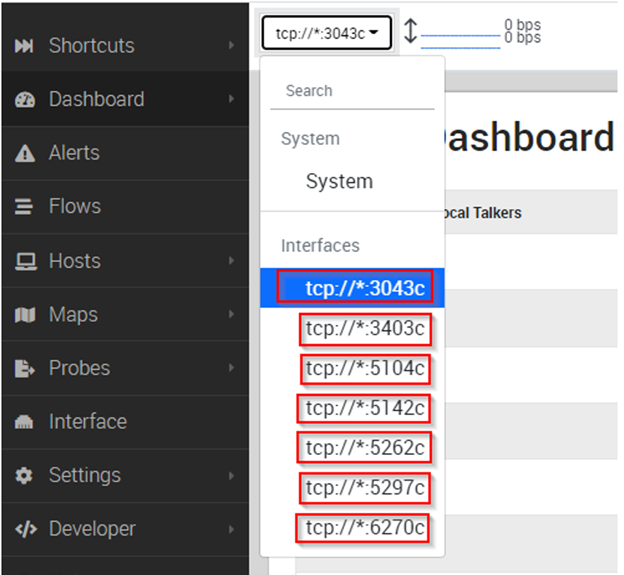The height and width of the screenshot is (575, 624).
Task: Click the Maps folded map icon
Action: pos(25,315)
